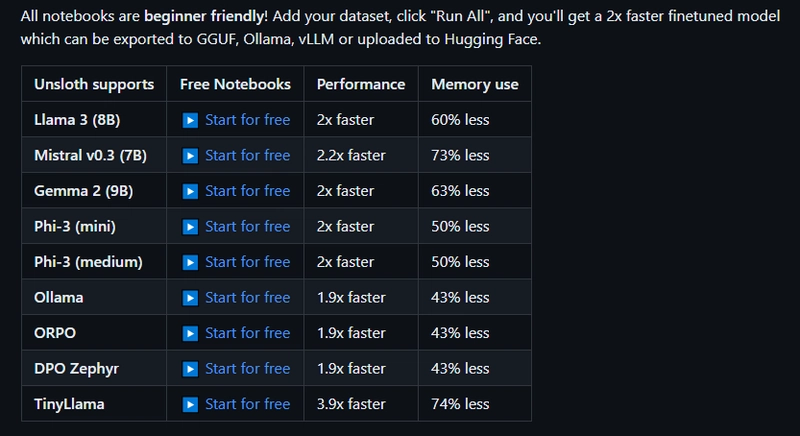This screenshot has height=436, width=800.
Task: Open Start for free link for DPO Zephyr
Action: pyautogui.click(x=247, y=368)
